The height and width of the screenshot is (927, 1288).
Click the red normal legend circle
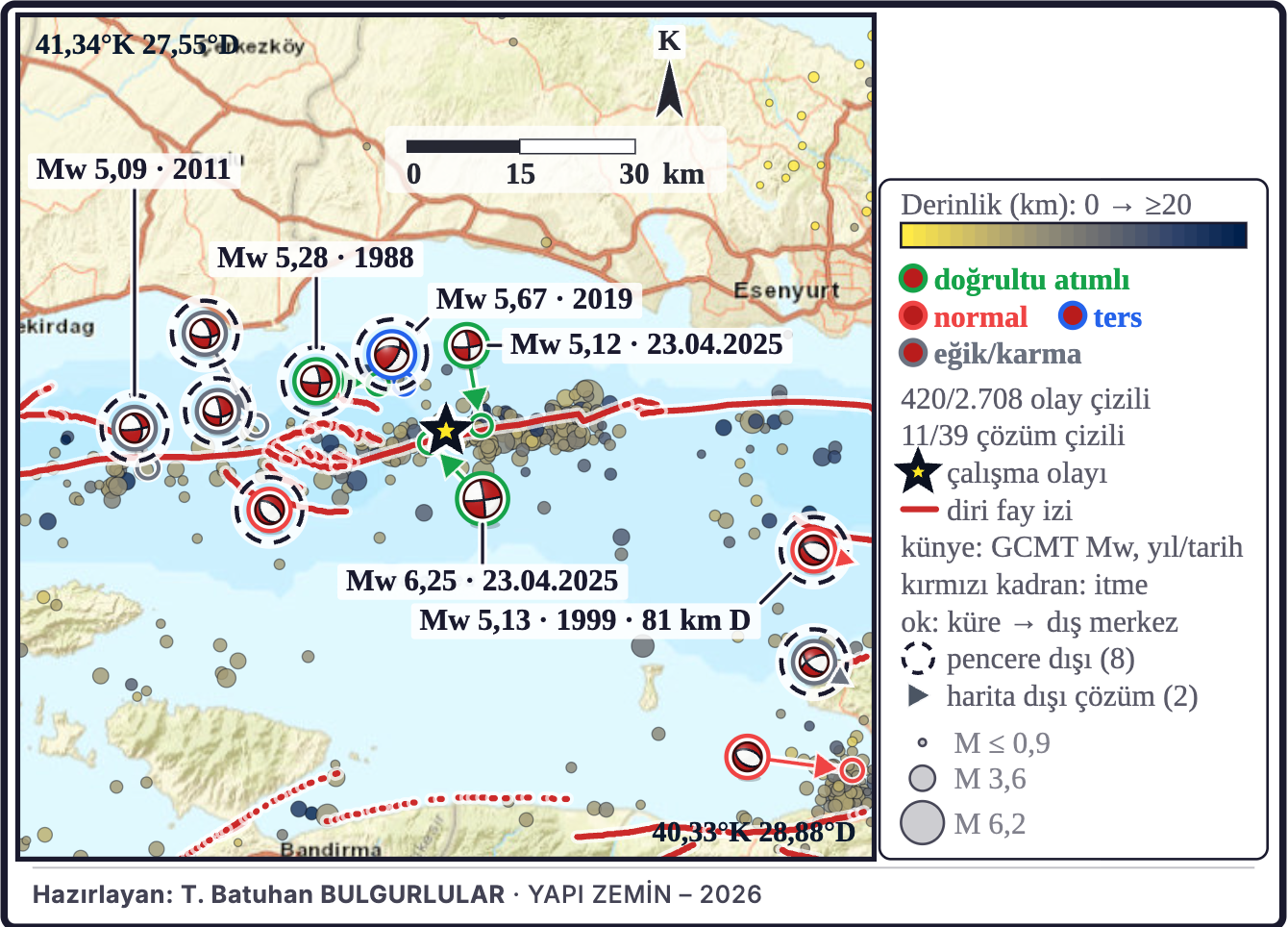tap(912, 316)
